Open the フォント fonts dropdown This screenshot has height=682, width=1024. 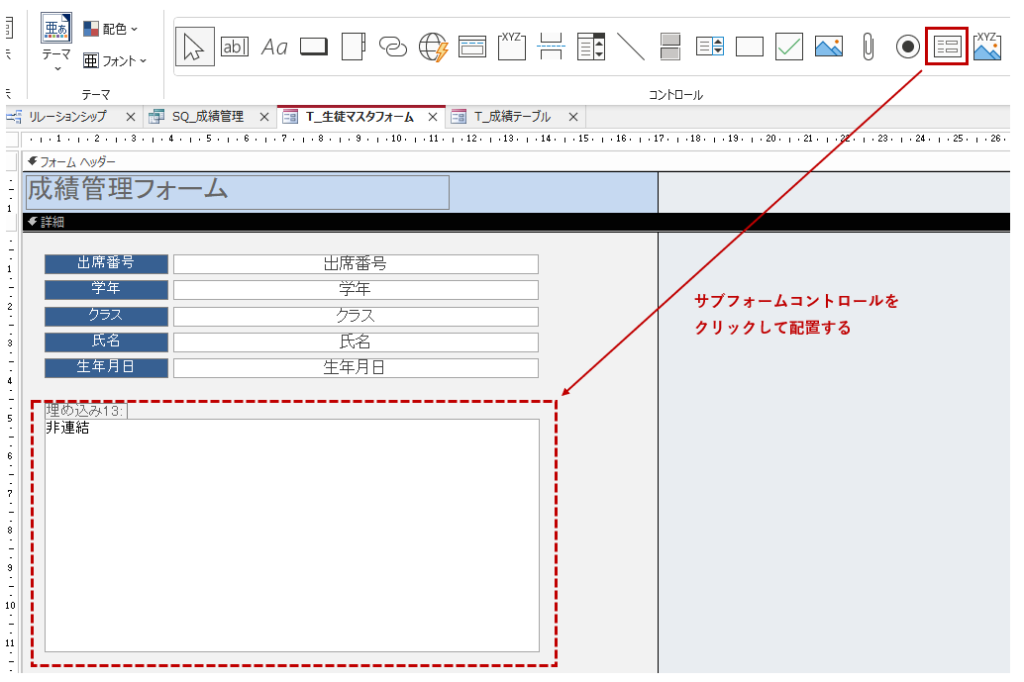click(x=115, y=61)
